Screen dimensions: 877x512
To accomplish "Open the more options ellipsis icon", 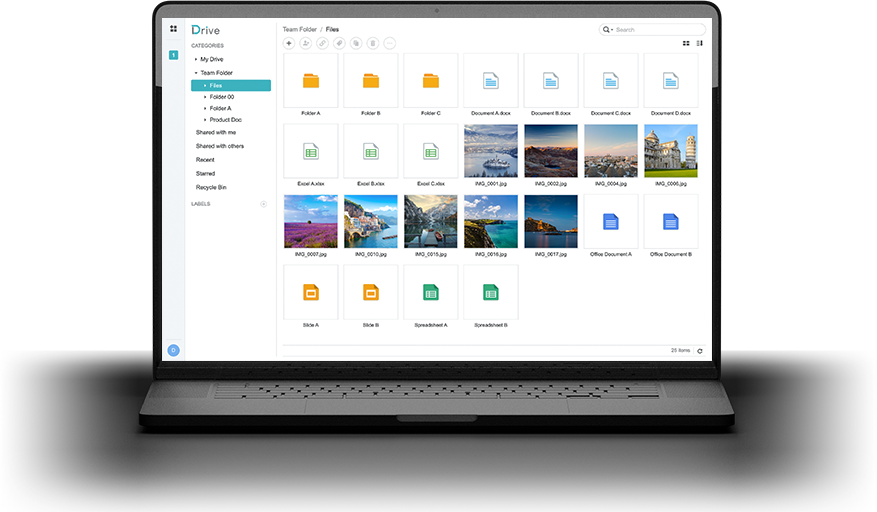I will [x=390, y=43].
